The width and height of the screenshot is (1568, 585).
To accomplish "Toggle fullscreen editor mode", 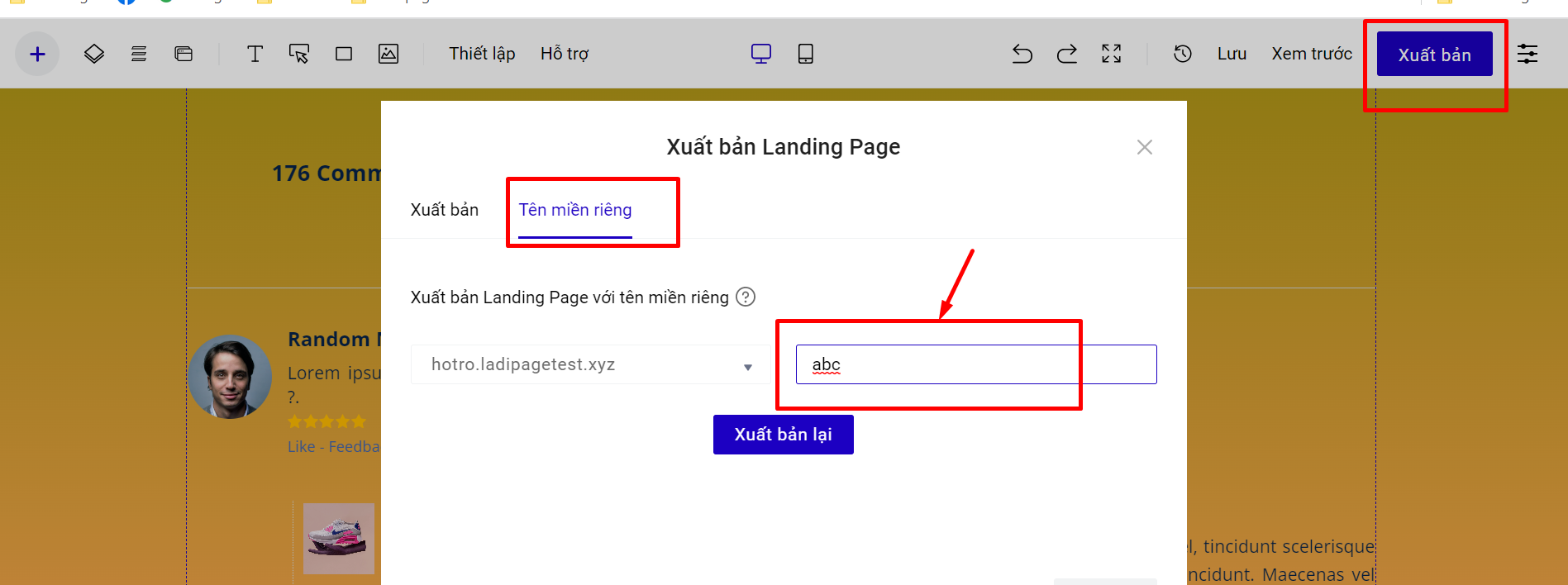I will pyautogui.click(x=1112, y=55).
